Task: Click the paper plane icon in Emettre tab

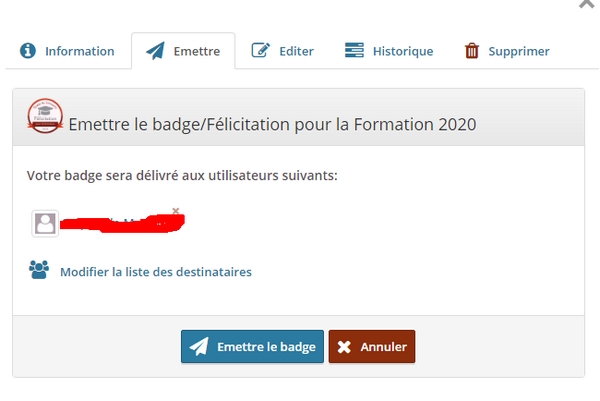Action: 155,51
